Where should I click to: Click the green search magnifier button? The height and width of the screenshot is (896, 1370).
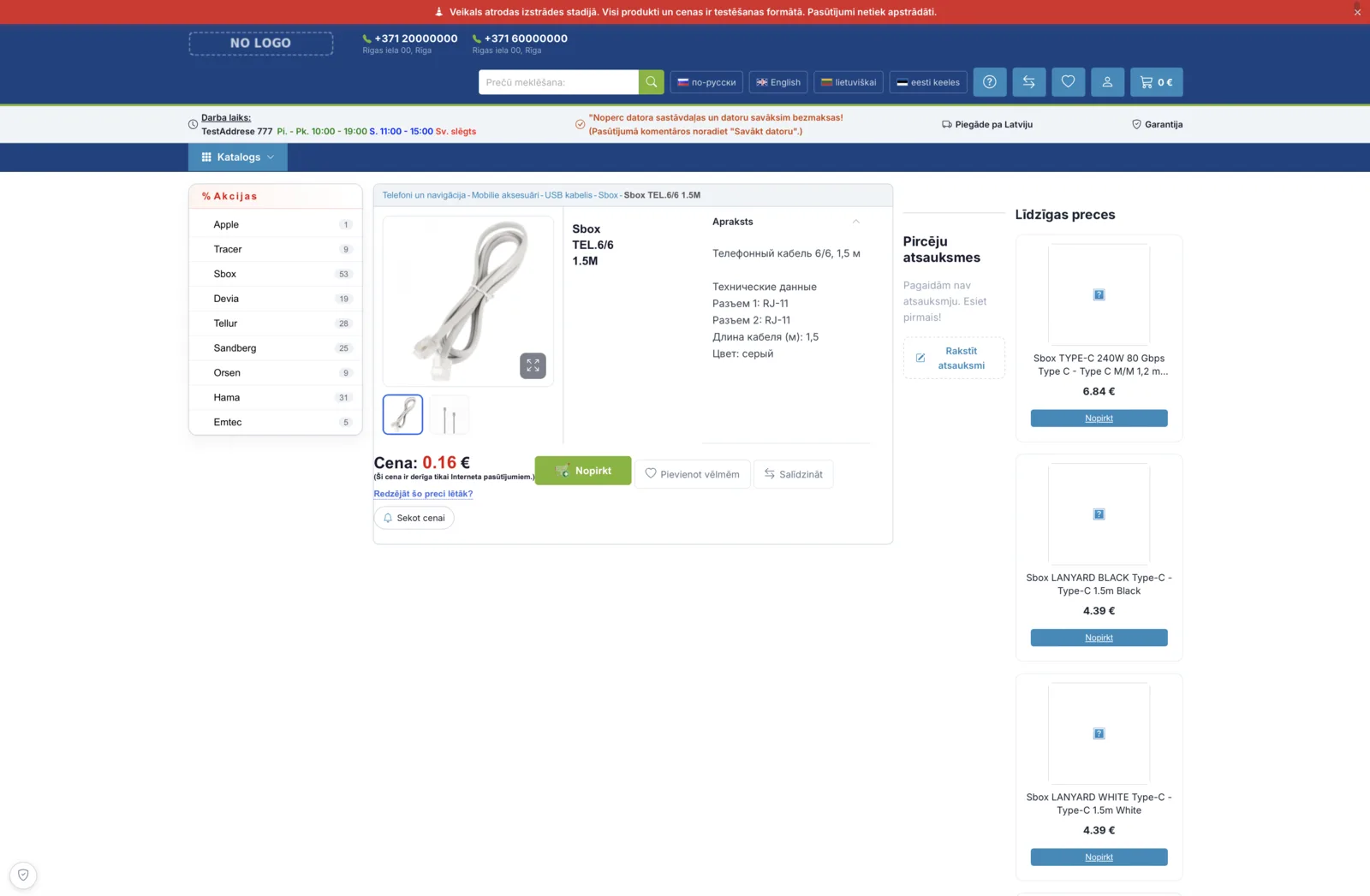[x=651, y=82]
